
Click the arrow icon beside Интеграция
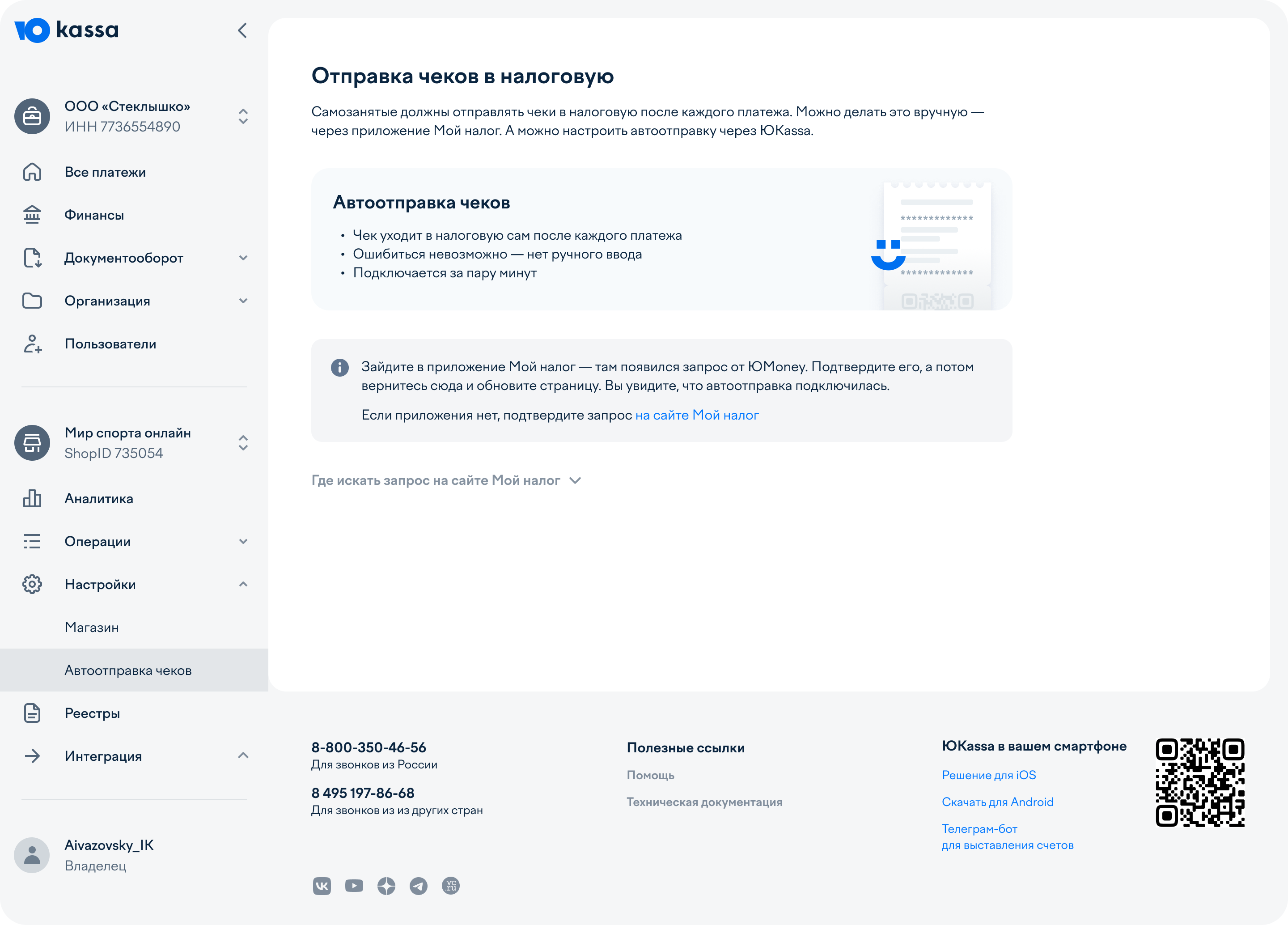coord(32,756)
